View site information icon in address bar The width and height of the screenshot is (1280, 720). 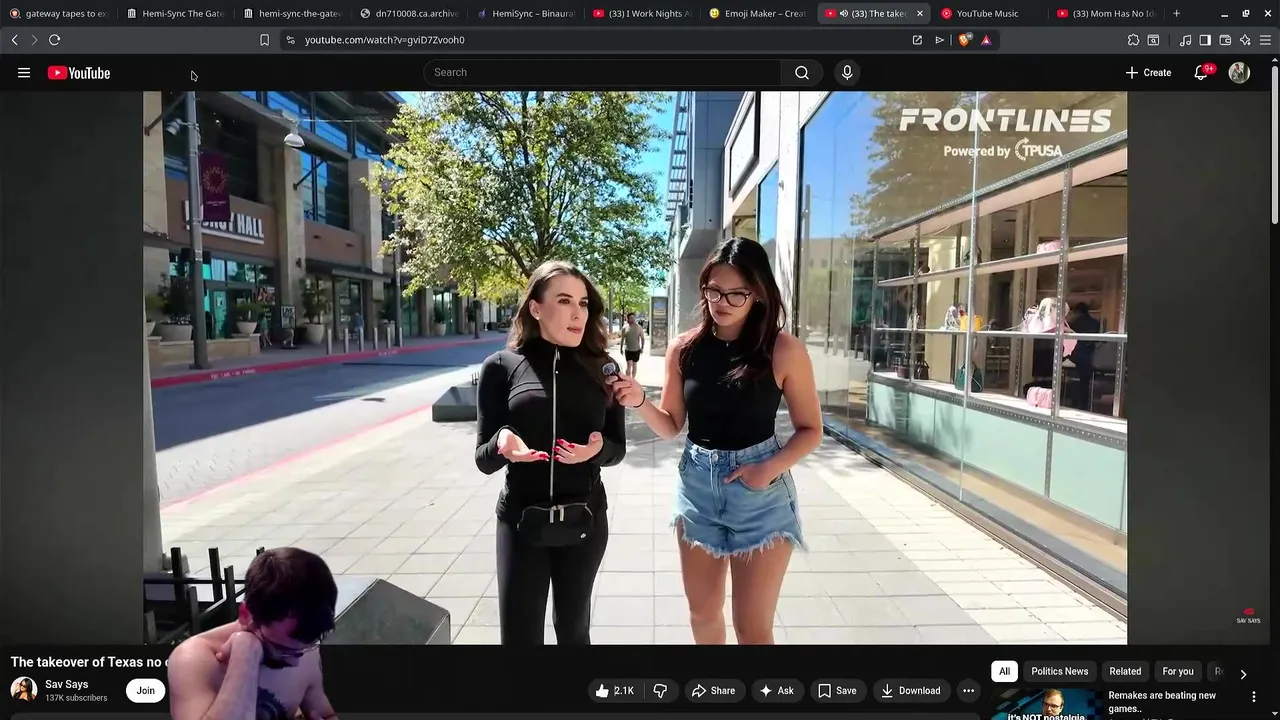click(291, 40)
